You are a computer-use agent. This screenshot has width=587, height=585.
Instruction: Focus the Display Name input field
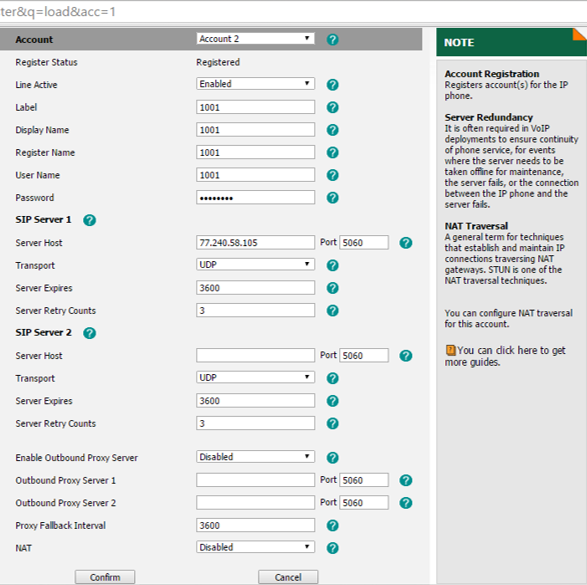click(x=255, y=130)
